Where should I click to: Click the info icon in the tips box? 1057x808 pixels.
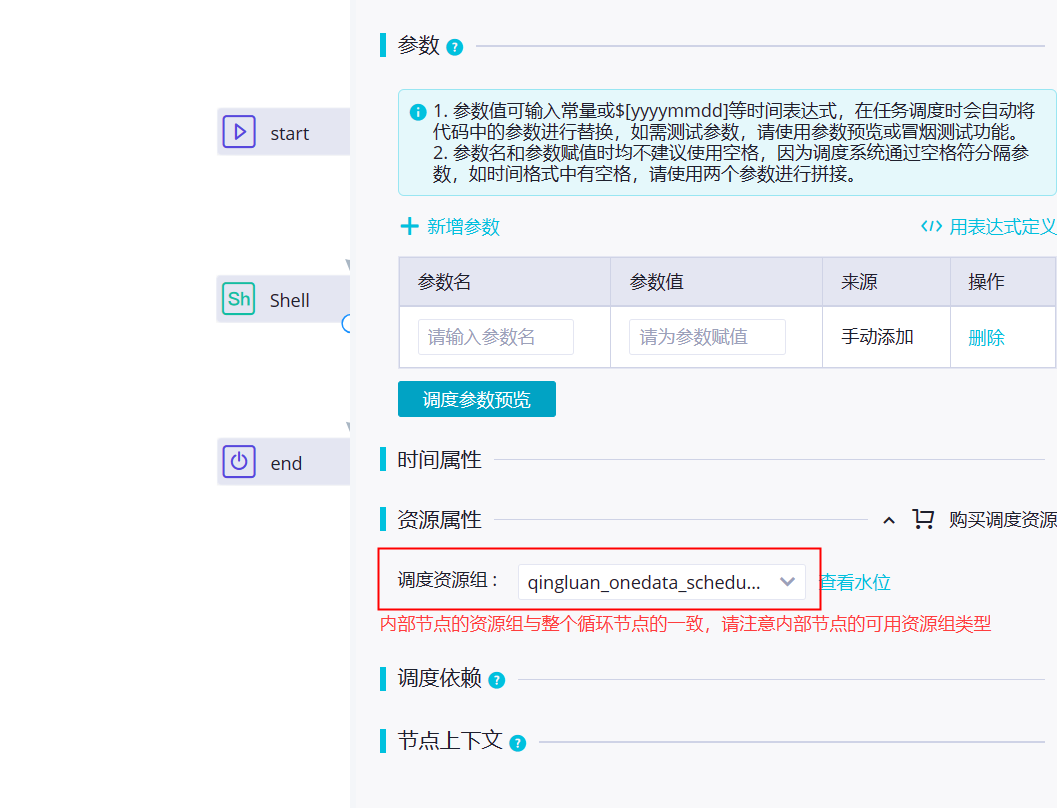pyautogui.click(x=418, y=112)
